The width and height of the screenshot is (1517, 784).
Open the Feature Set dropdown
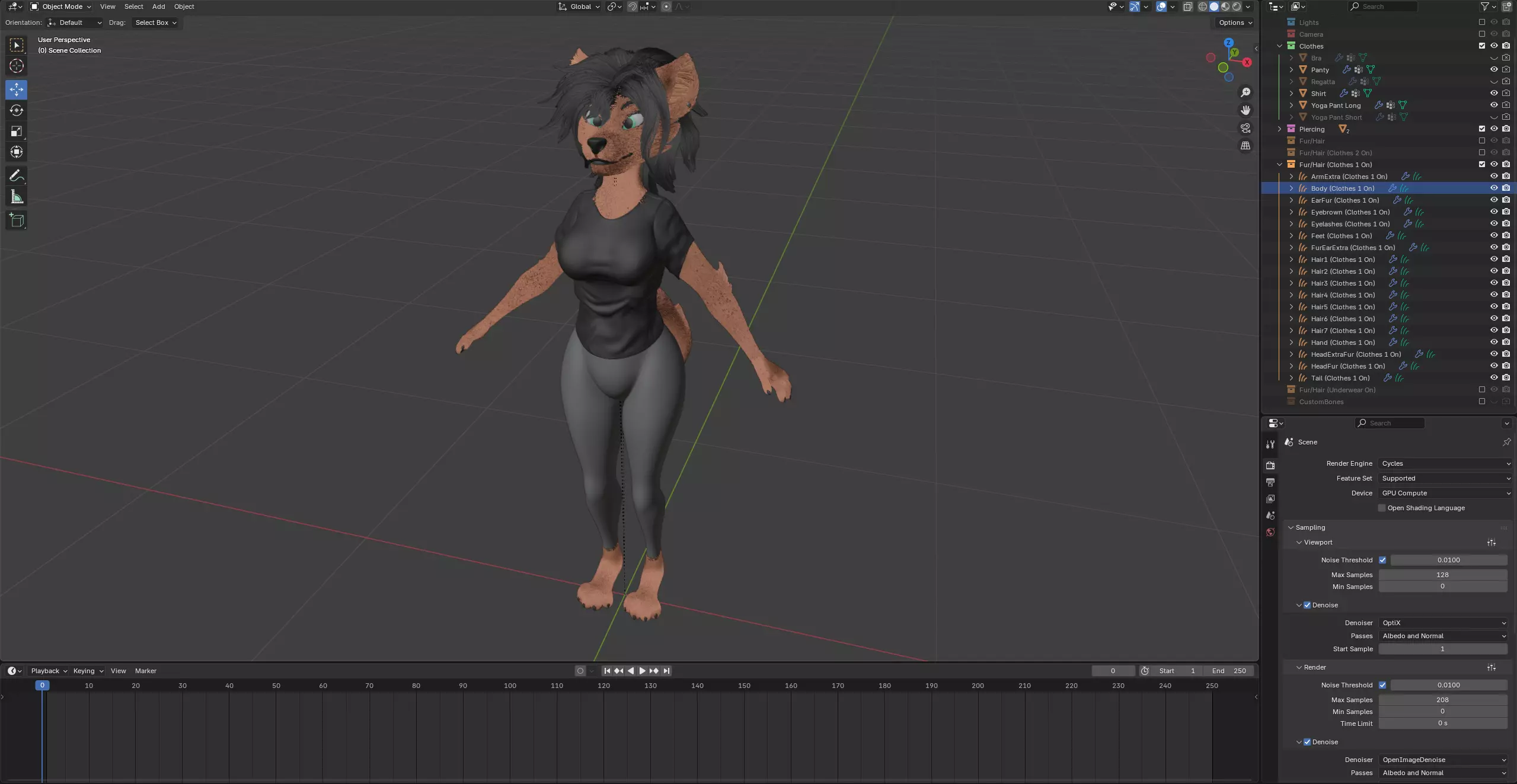pos(1445,478)
